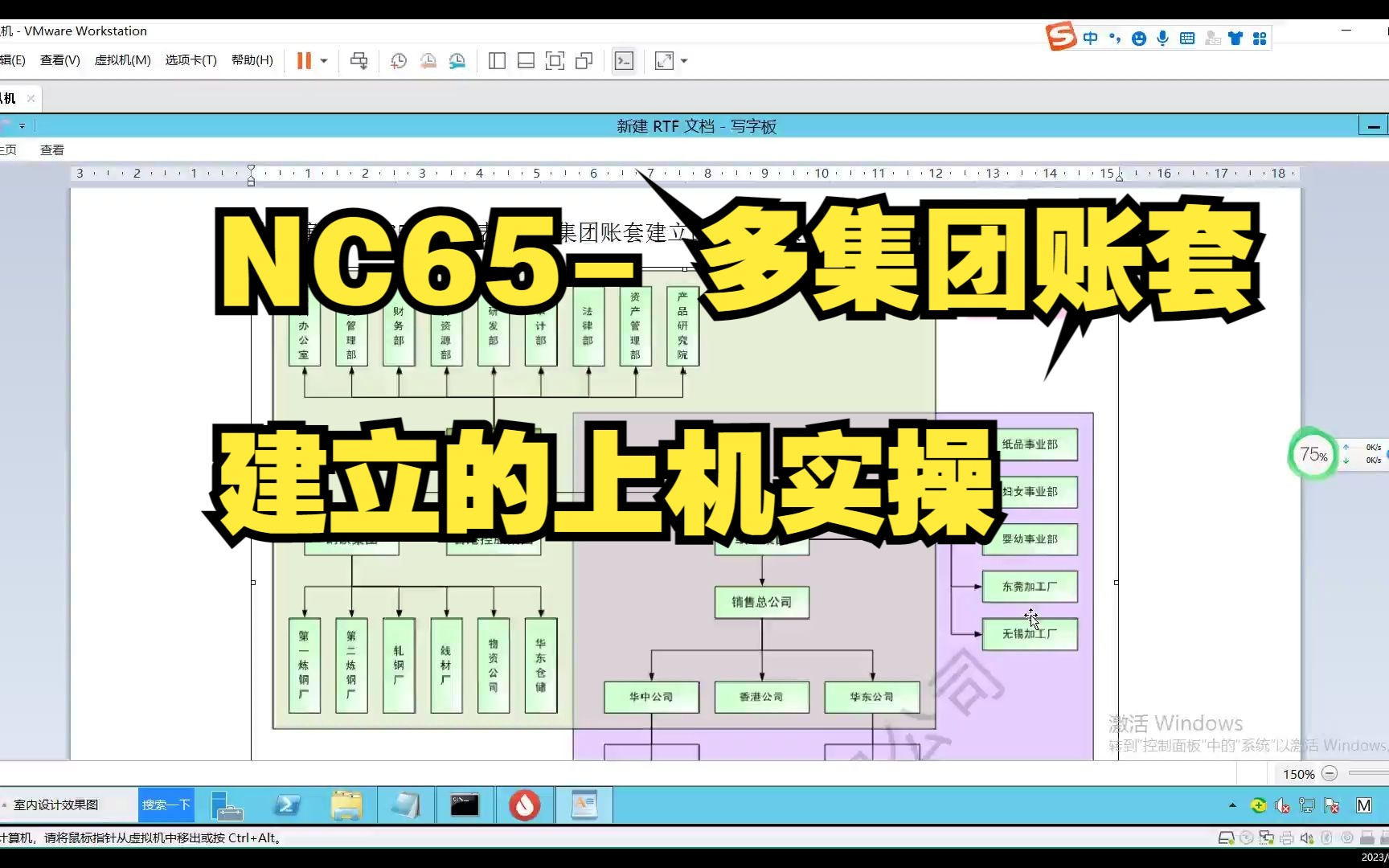Image resolution: width=1389 pixels, height=868 pixels.
Task: Expand the stretch display dropdown arrow
Action: (x=684, y=61)
